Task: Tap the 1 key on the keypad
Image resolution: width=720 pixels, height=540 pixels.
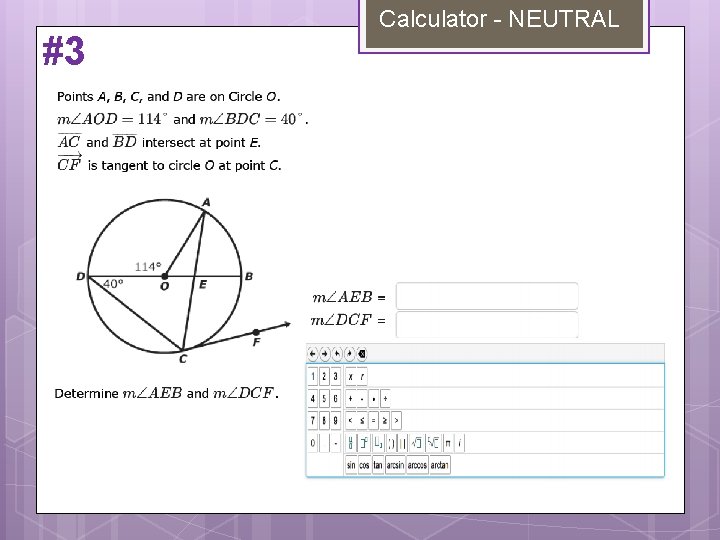Action: (313, 377)
